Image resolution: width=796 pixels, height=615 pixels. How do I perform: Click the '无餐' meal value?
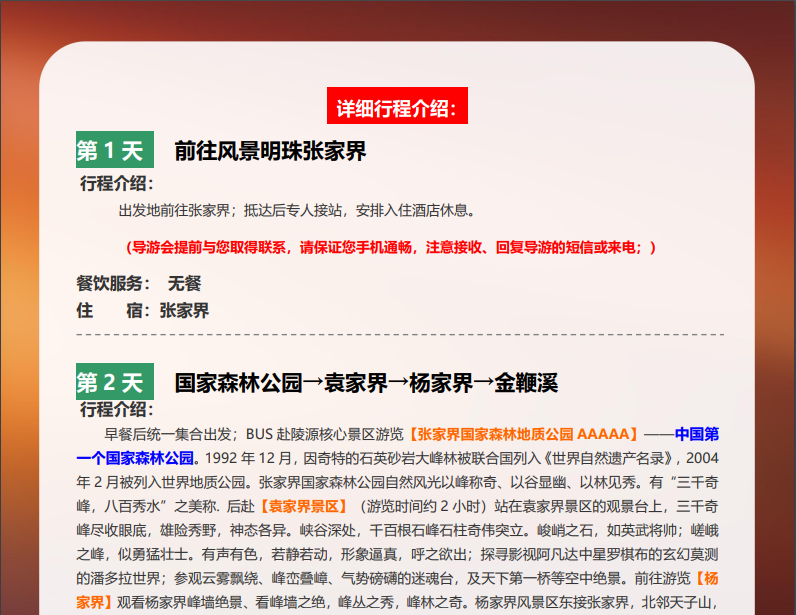[184, 283]
